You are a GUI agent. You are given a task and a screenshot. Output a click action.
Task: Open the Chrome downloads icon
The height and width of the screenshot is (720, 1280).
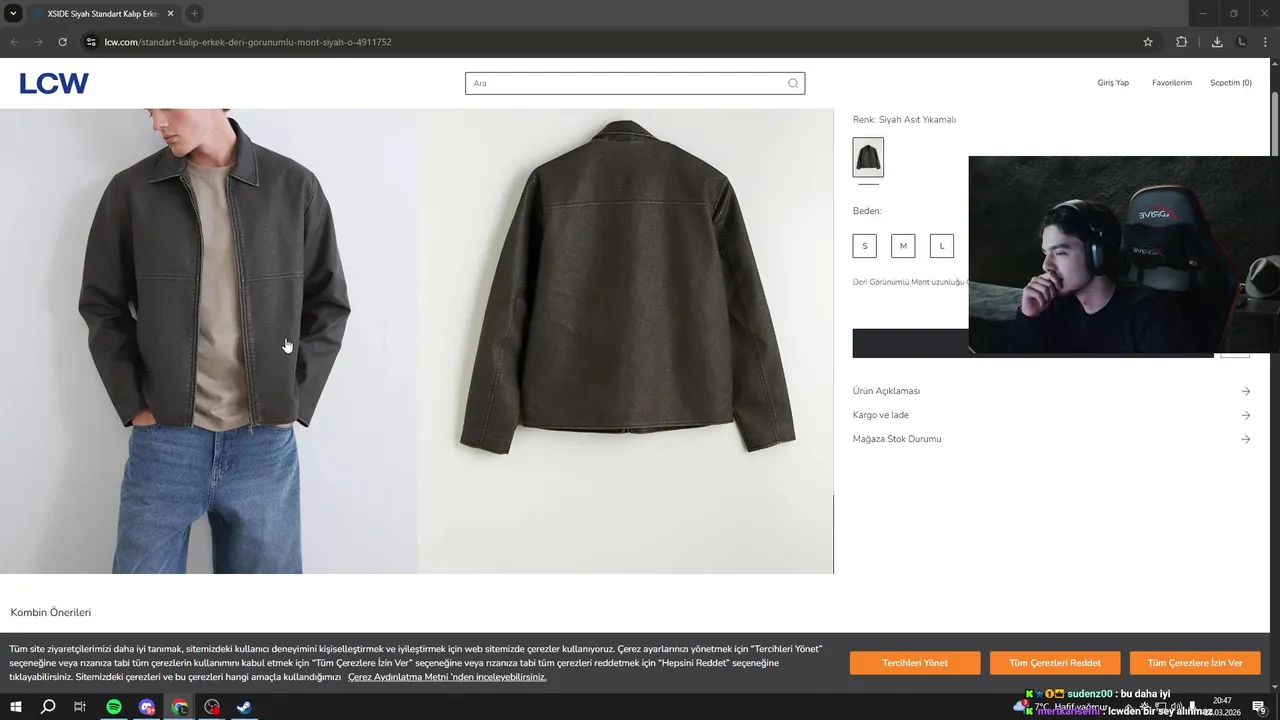(x=1217, y=42)
